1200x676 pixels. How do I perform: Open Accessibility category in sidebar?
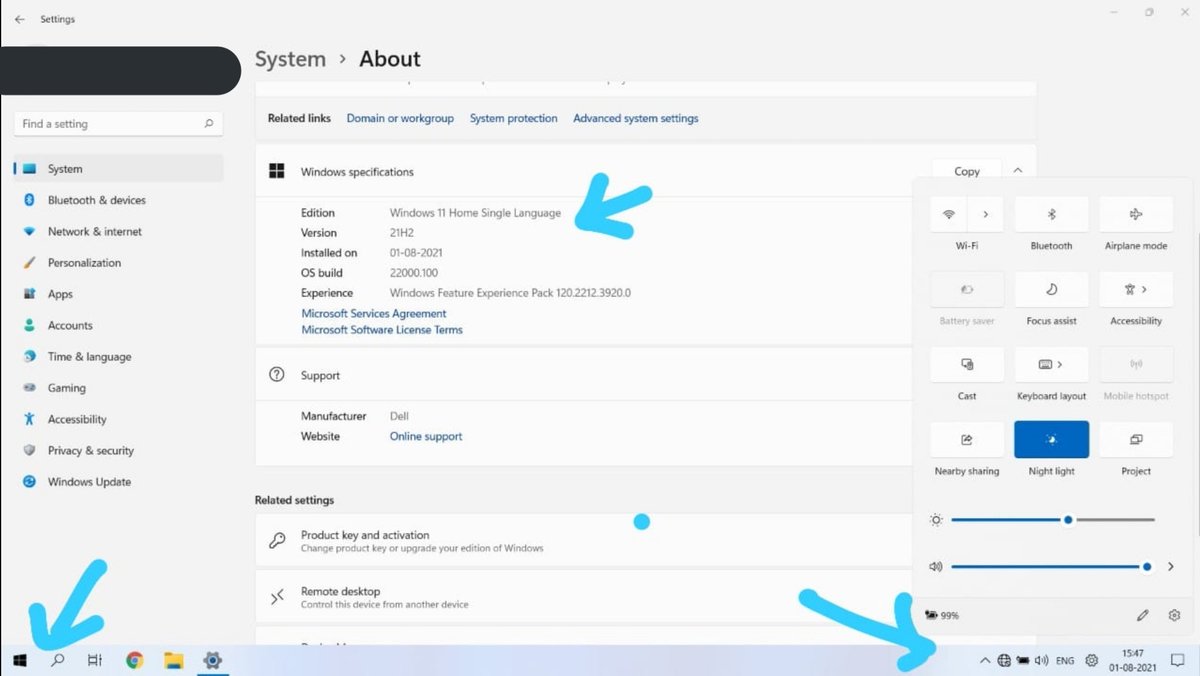coord(119,419)
